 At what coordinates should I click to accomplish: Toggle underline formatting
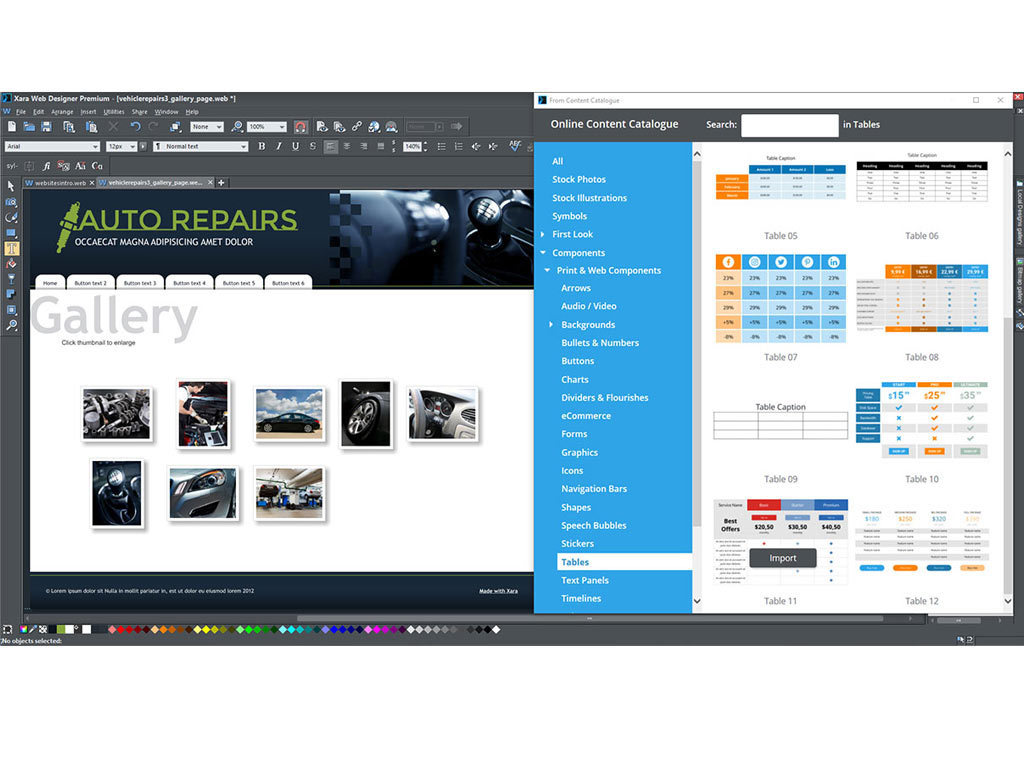(x=295, y=146)
